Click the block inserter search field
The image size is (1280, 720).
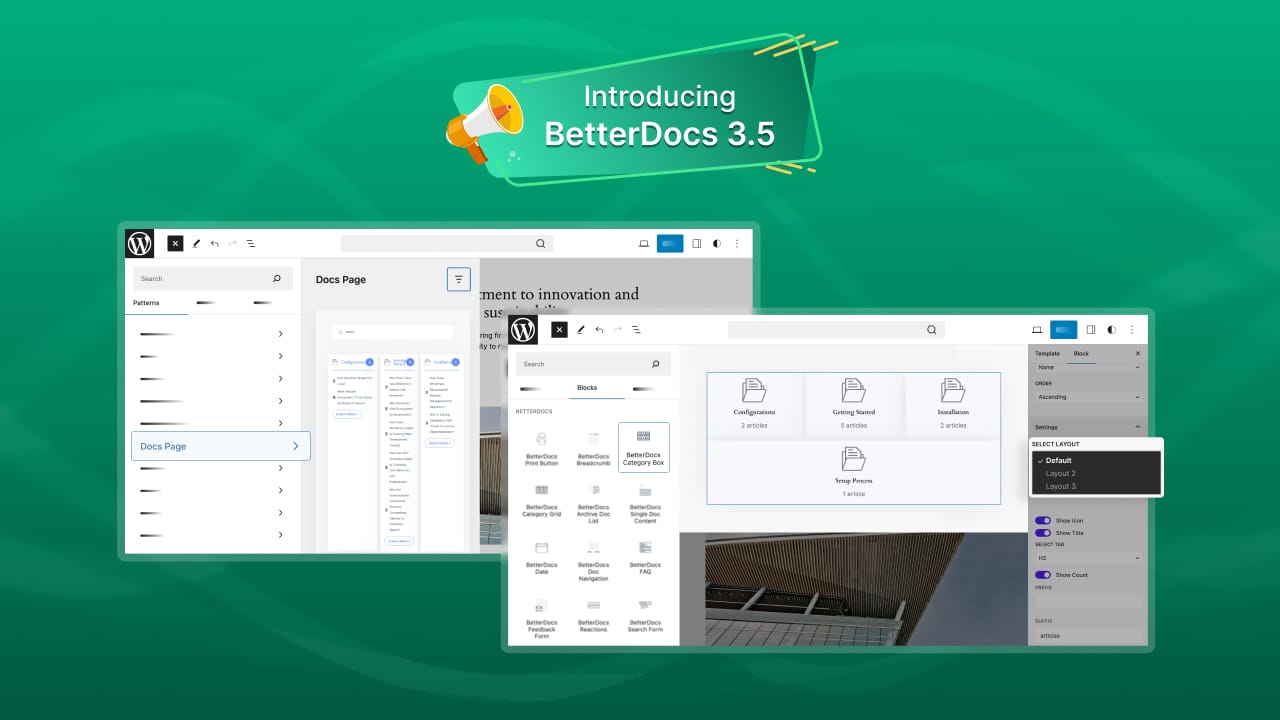[x=592, y=364]
